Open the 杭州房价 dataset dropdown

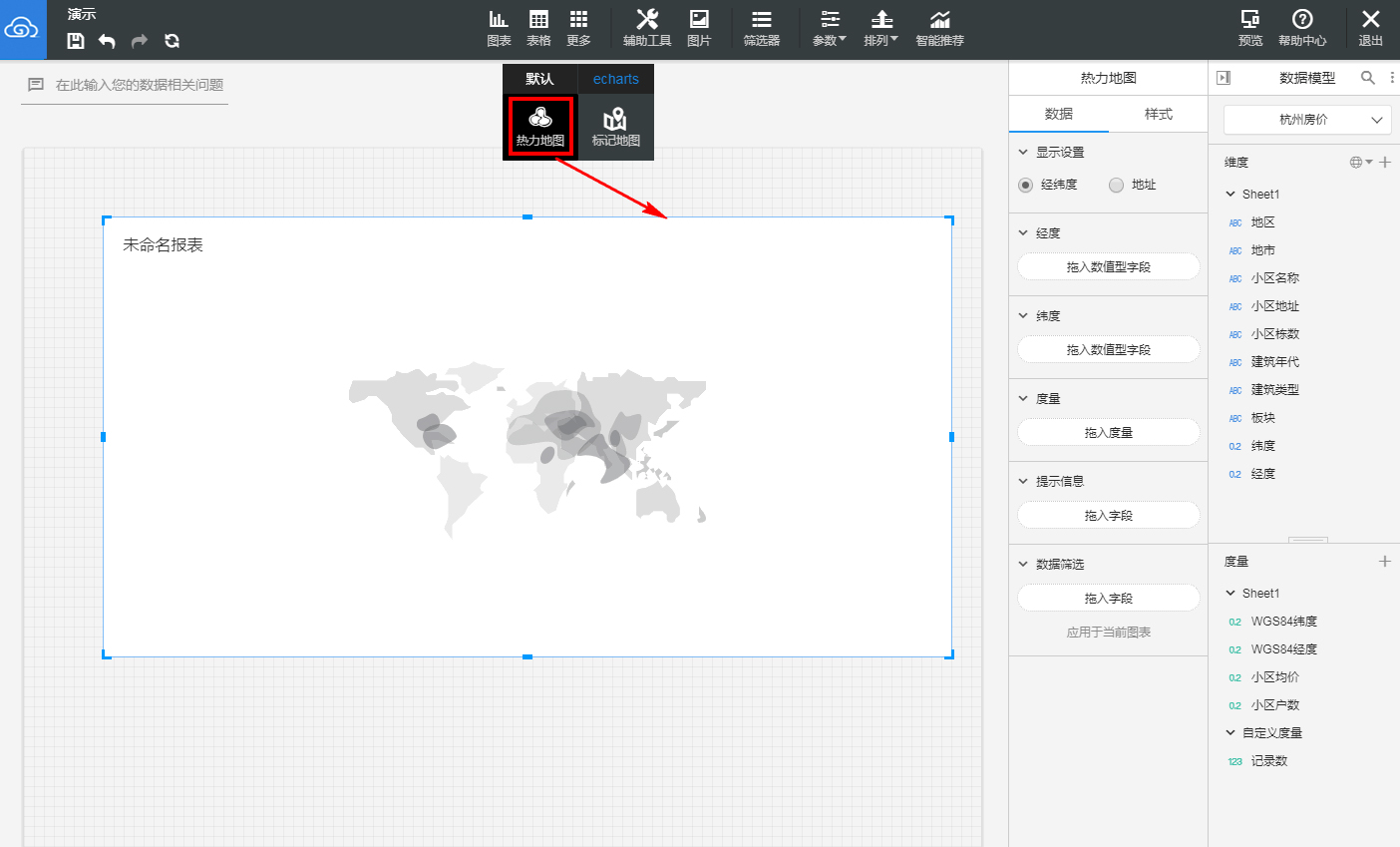(1307, 120)
